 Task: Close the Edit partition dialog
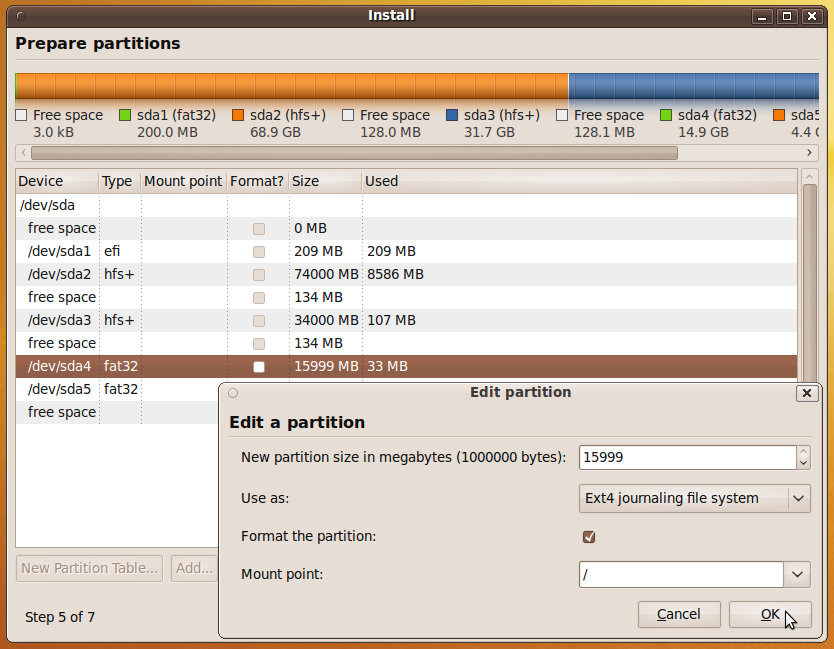pyautogui.click(x=807, y=393)
